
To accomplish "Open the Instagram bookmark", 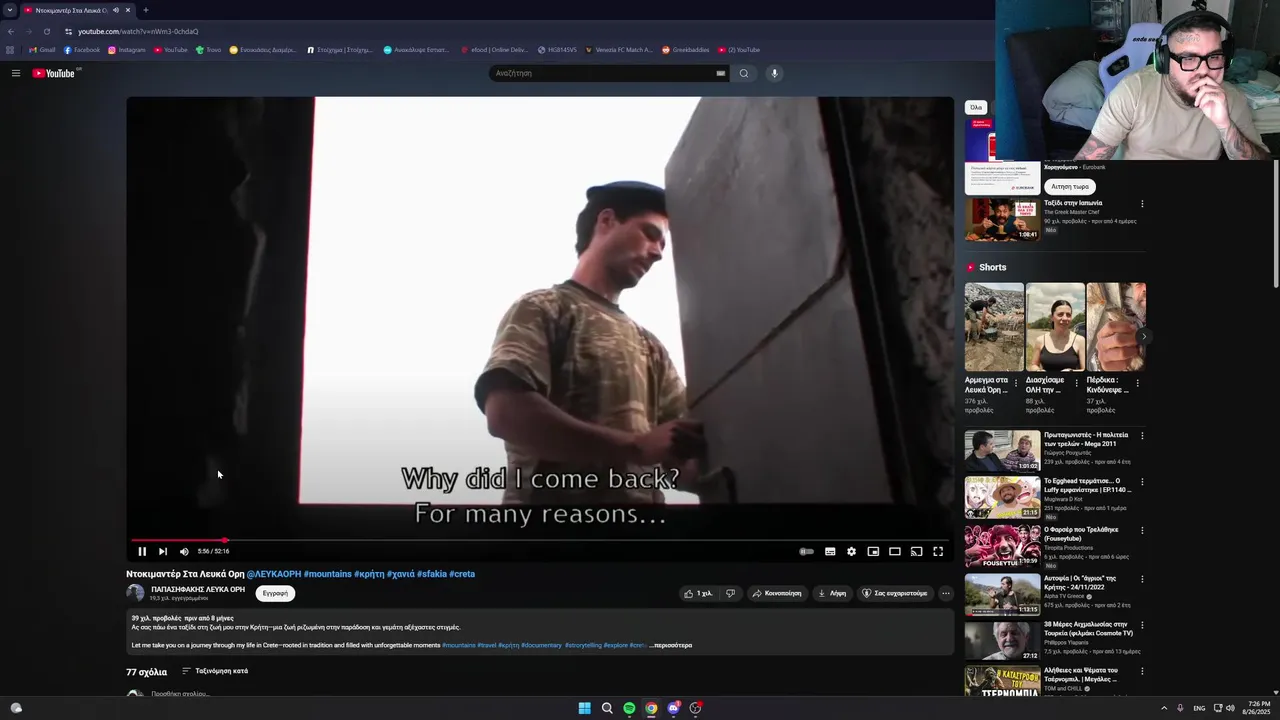I will [x=127, y=50].
